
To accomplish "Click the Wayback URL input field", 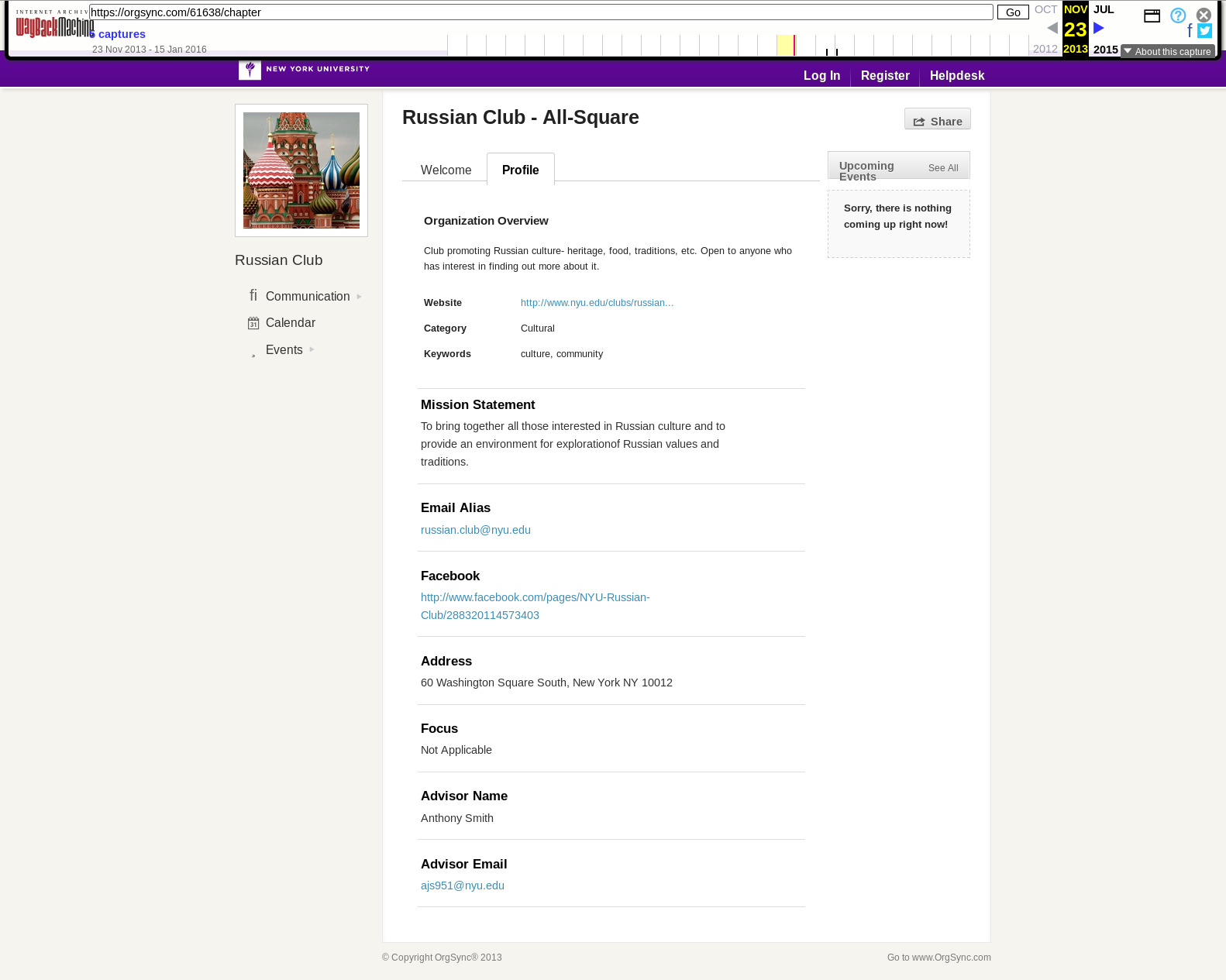I will pos(541,12).
